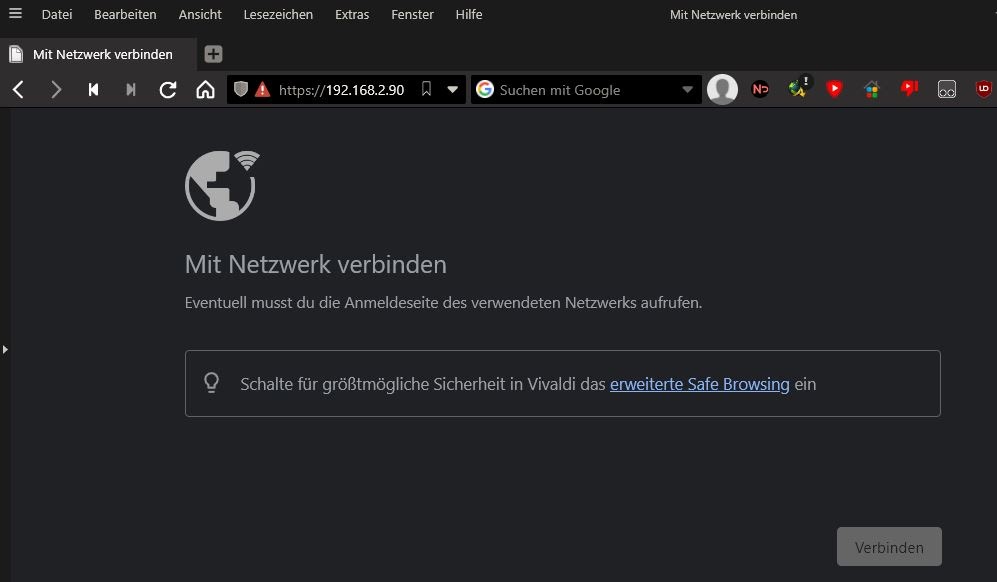Toggle the bookmark flag in the address bar
The height and width of the screenshot is (582, 997).
426,89
